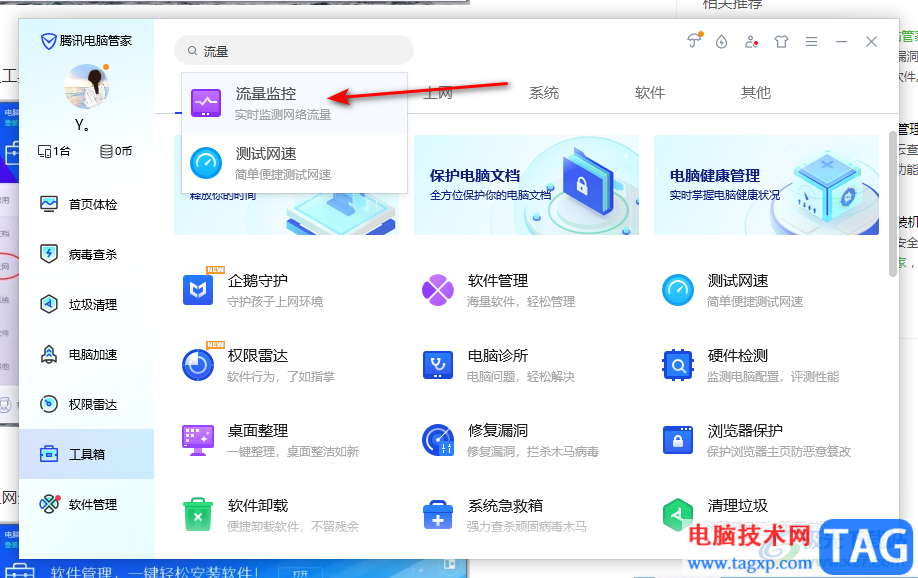This screenshot has width=918, height=578.
Task: Open the 保护电脑文档 banner
Action: 526,185
